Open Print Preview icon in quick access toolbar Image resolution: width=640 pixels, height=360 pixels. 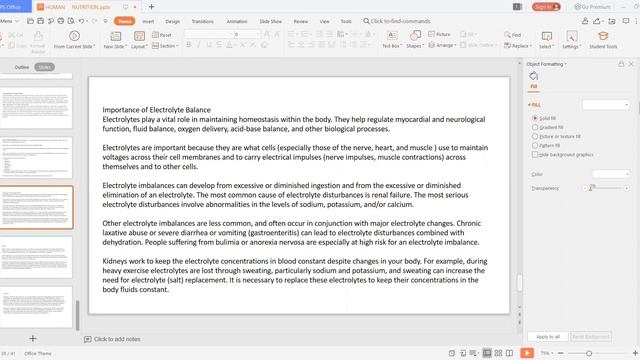coord(71,21)
